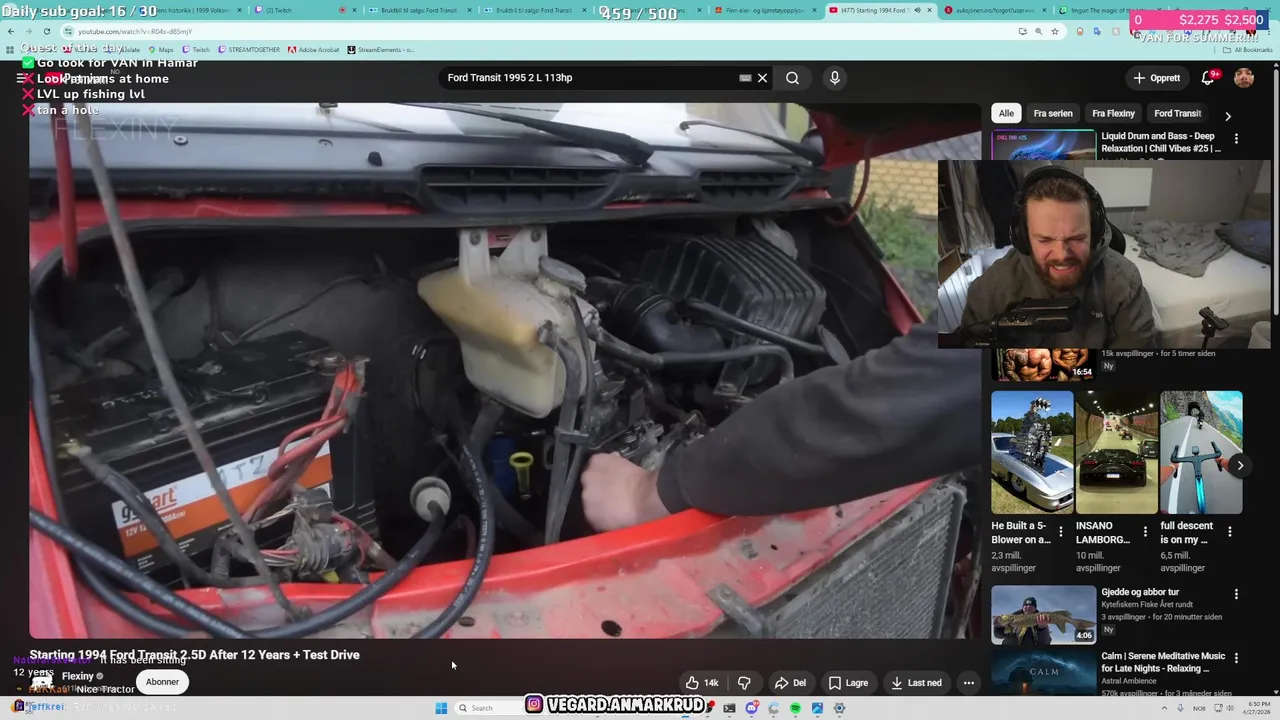This screenshot has height=720, width=1280.
Task: Click the video title Starting 1994 Ford Transit
Action: [x=194, y=655]
